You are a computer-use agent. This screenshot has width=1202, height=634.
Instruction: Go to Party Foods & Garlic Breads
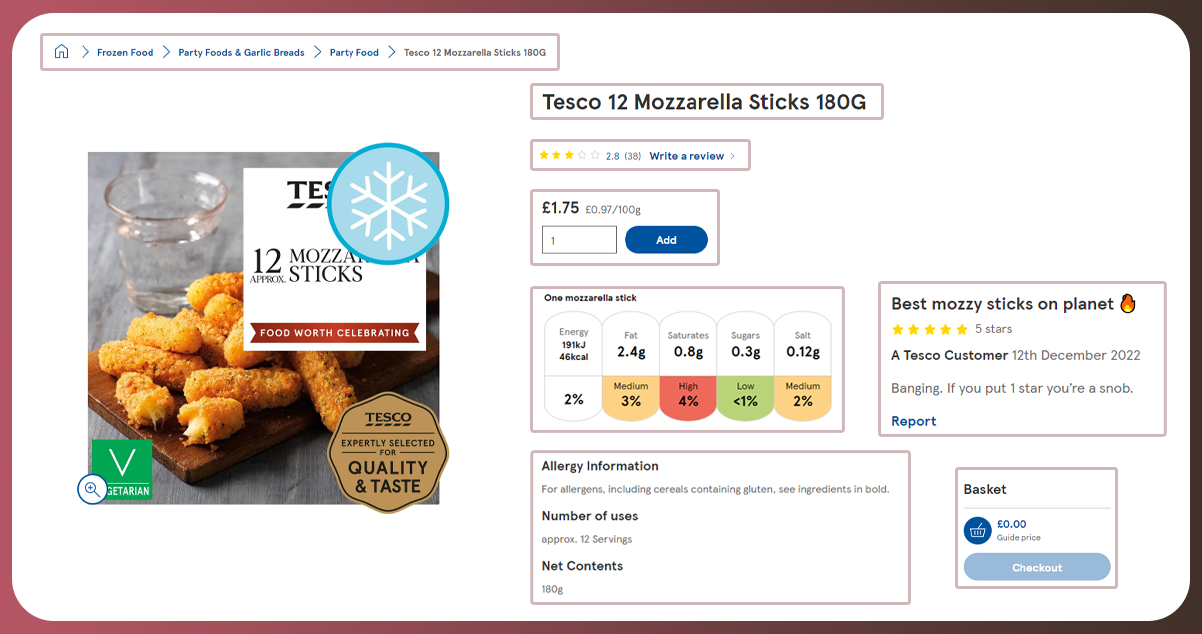241,52
